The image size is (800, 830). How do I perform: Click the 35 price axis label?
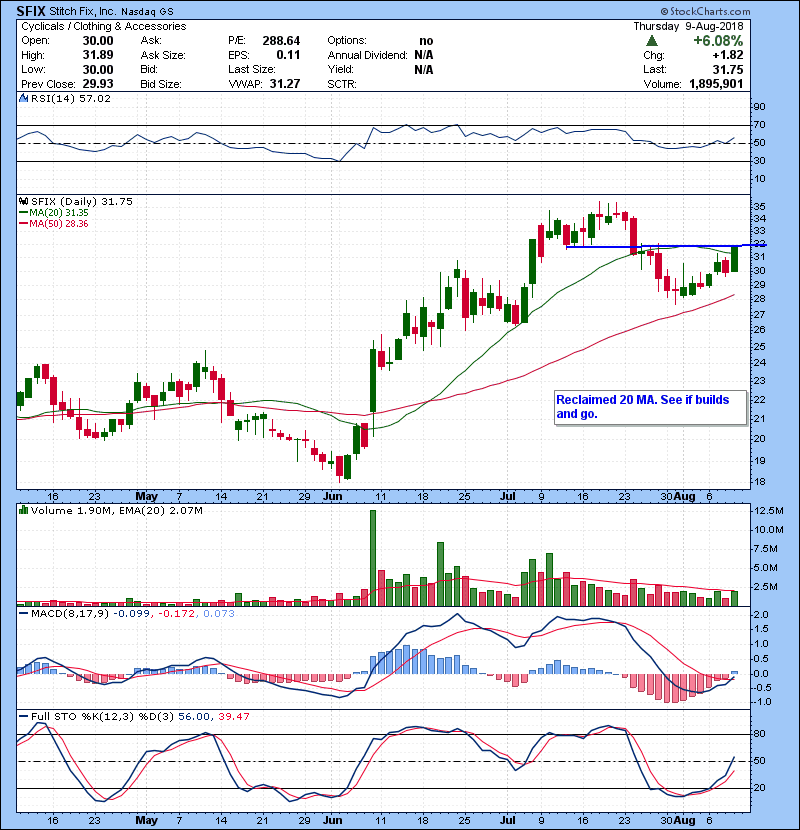(x=759, y=206)
